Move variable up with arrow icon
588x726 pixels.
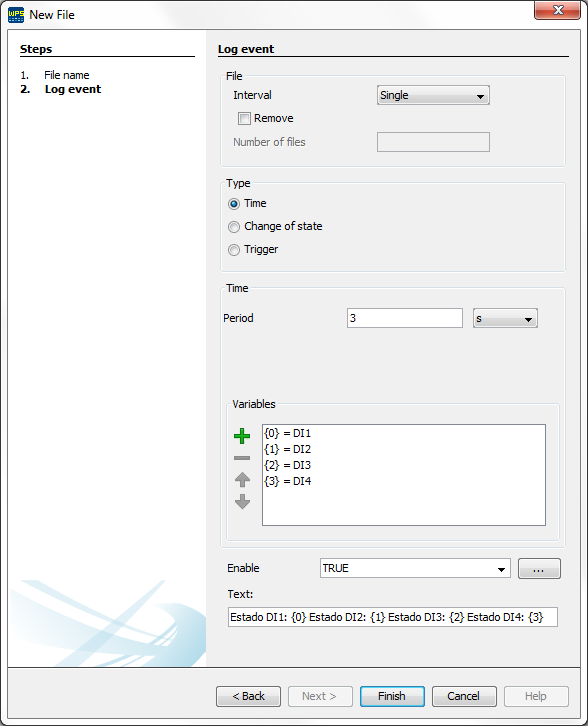pyautogui.click(x=242, y=480)
